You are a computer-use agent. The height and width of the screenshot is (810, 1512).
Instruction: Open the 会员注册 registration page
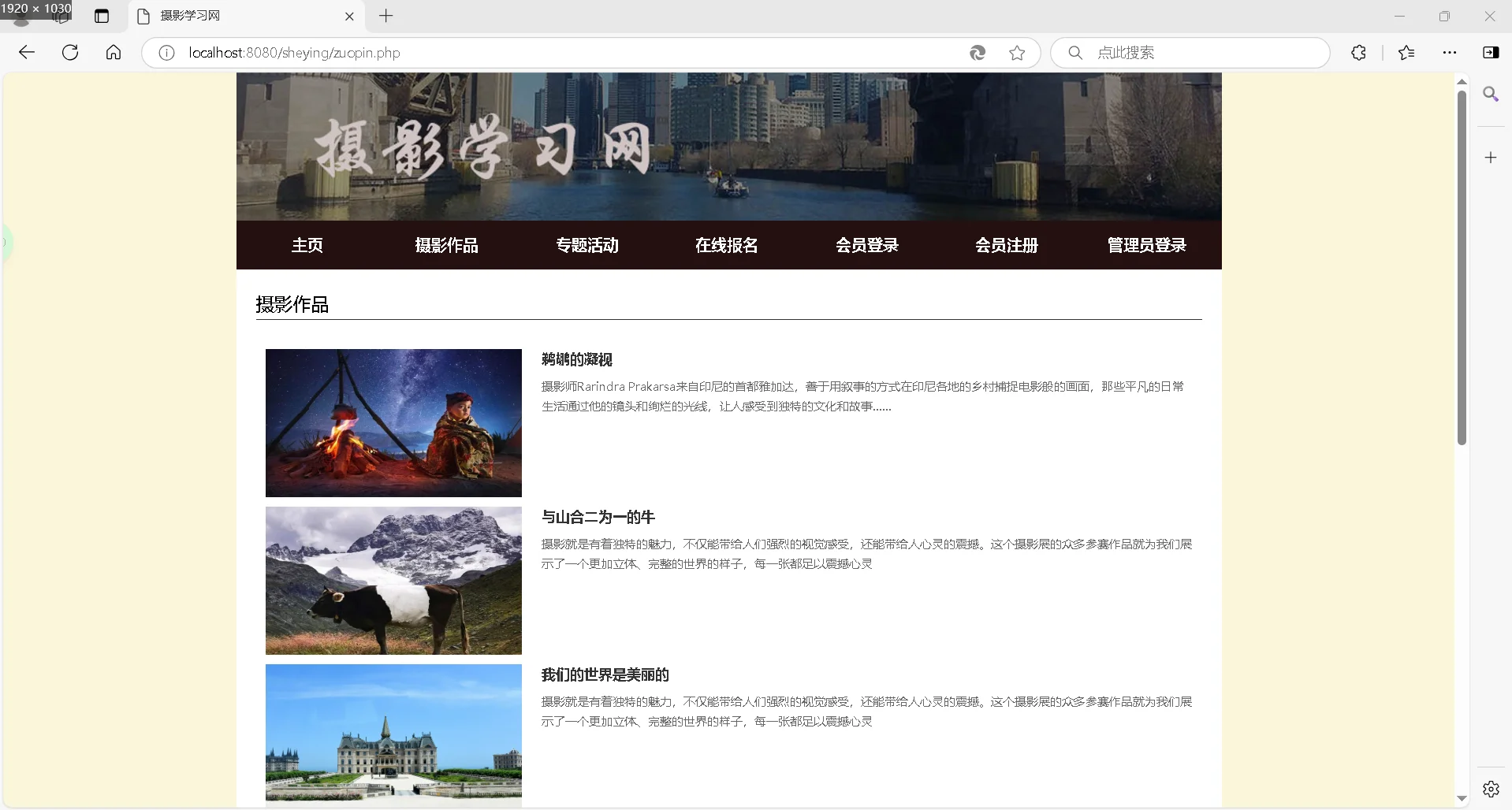(x=1007, y=245)
